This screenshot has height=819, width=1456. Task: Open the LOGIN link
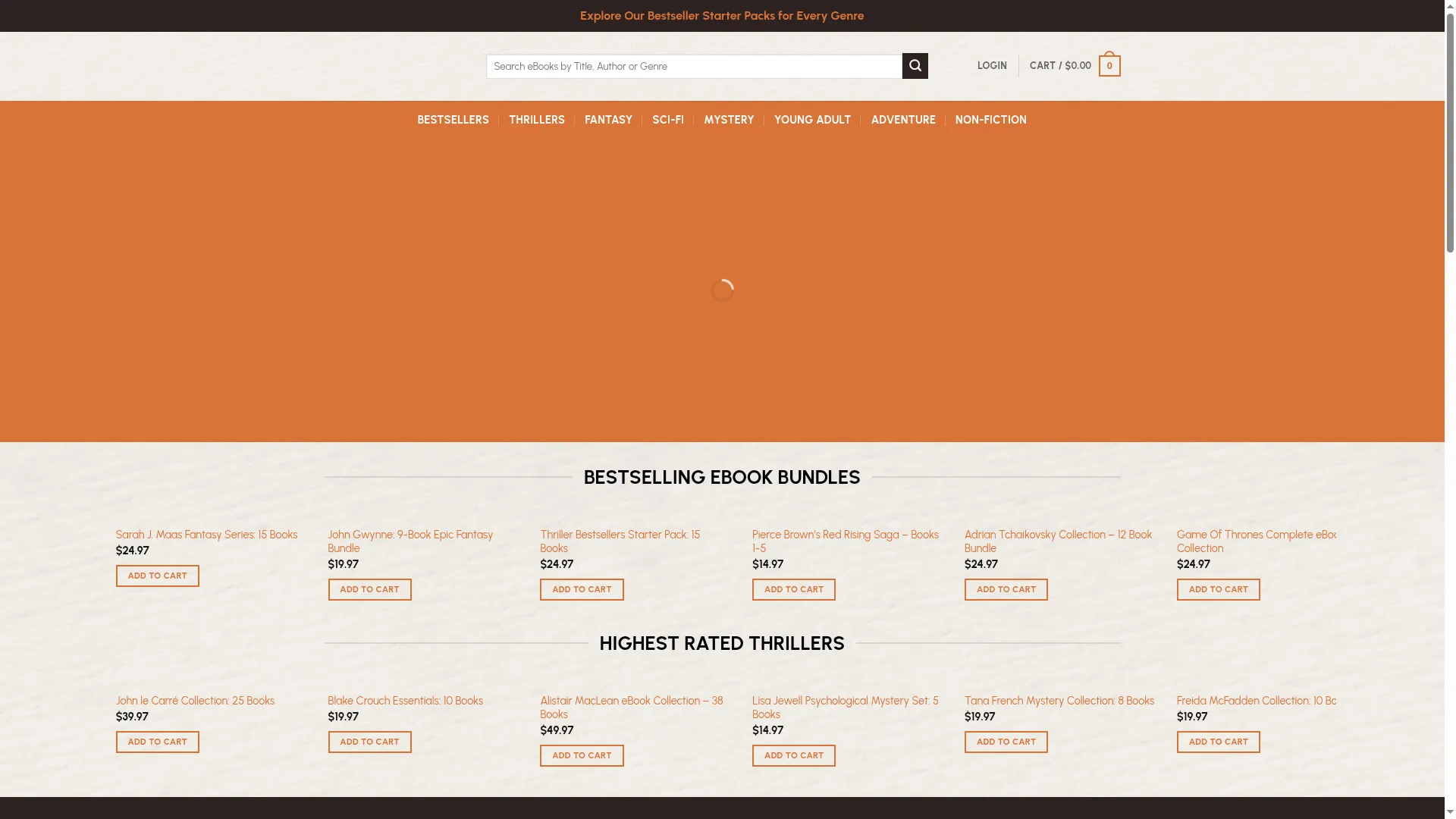click(x=992, y=66)
